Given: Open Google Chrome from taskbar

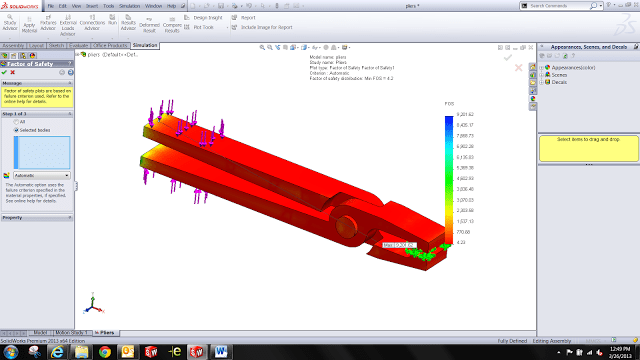Looking at the screenshot, I should click(x=104, y=352).
